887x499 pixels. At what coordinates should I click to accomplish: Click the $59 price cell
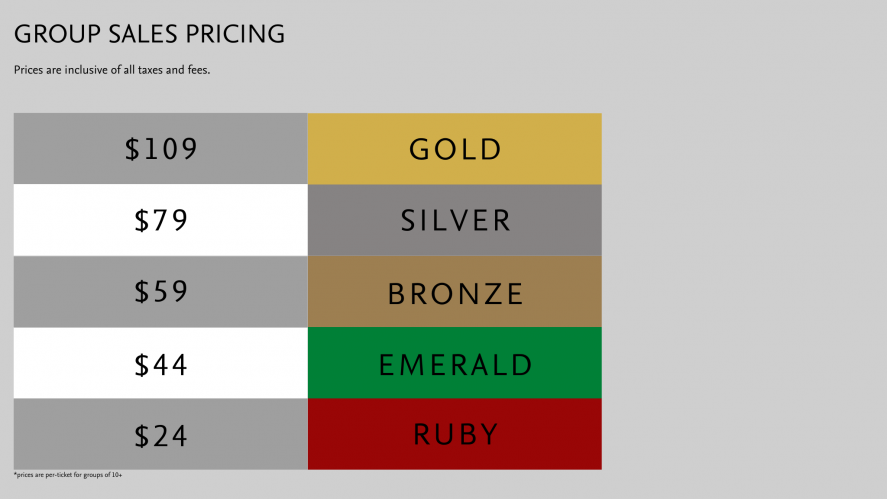161,291
